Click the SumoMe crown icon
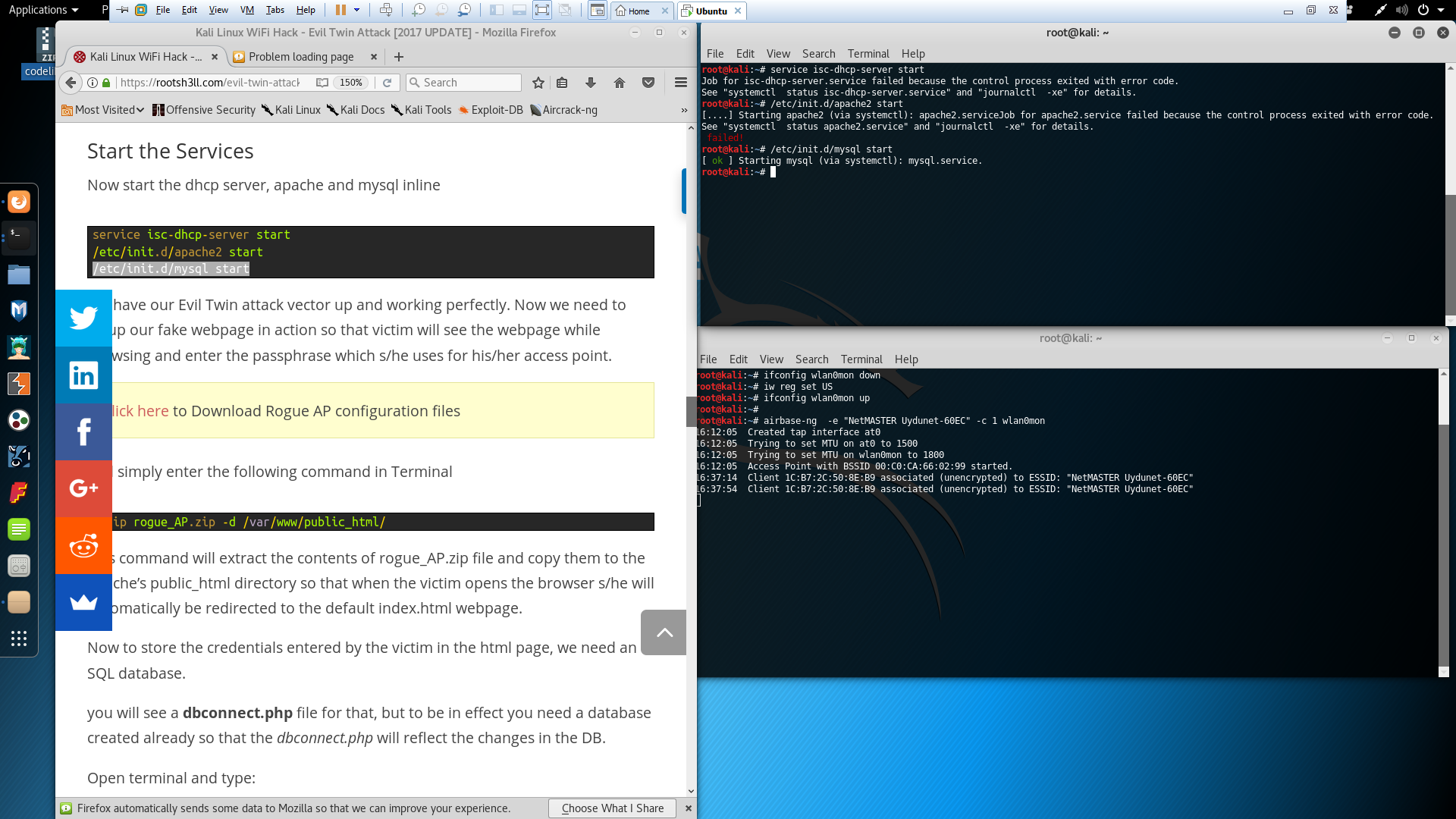Viewport: 1456px width, 819px height. click(83, 602)
